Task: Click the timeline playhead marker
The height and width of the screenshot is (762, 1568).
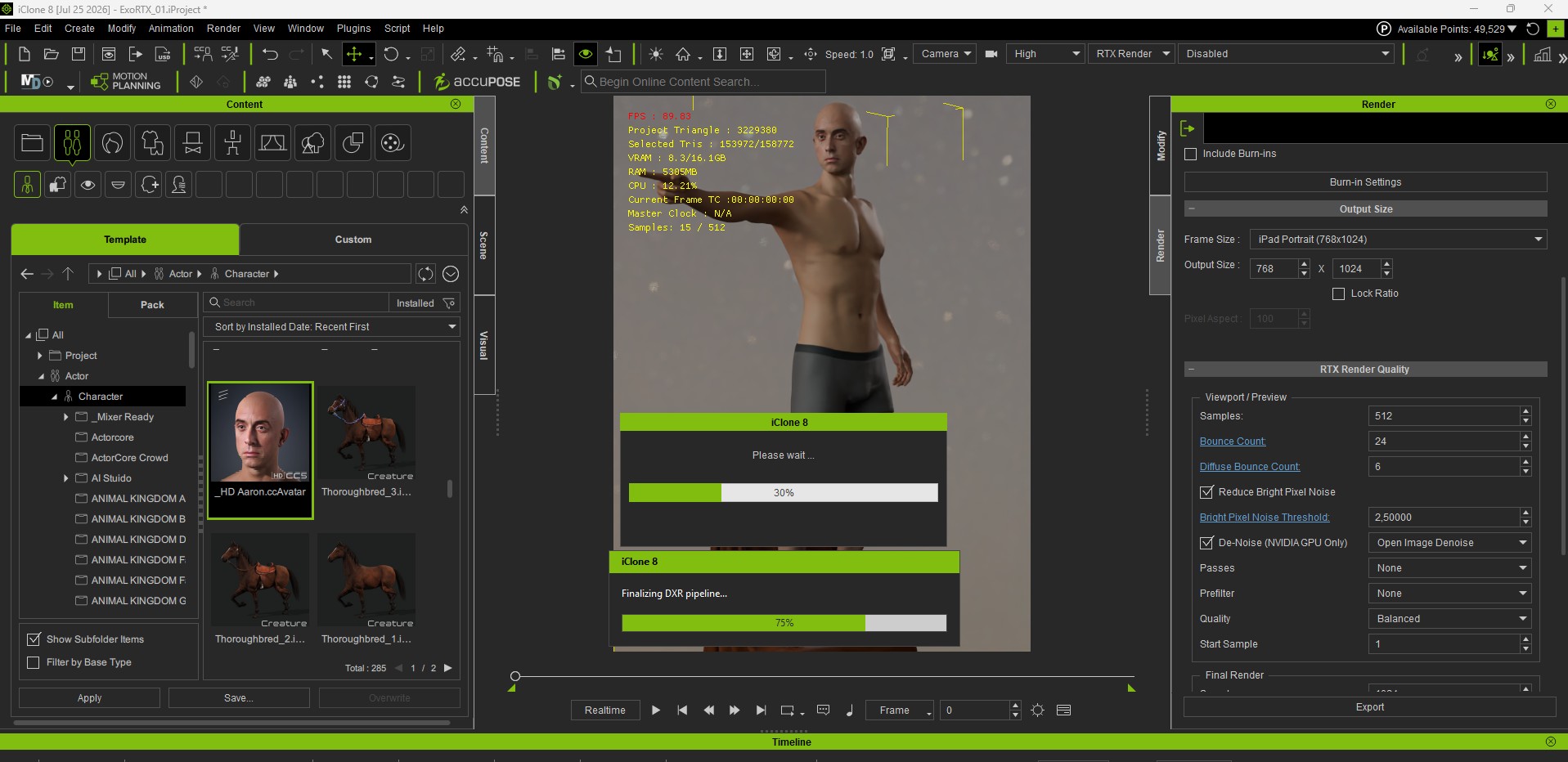Action: click(x=515, y=676)
